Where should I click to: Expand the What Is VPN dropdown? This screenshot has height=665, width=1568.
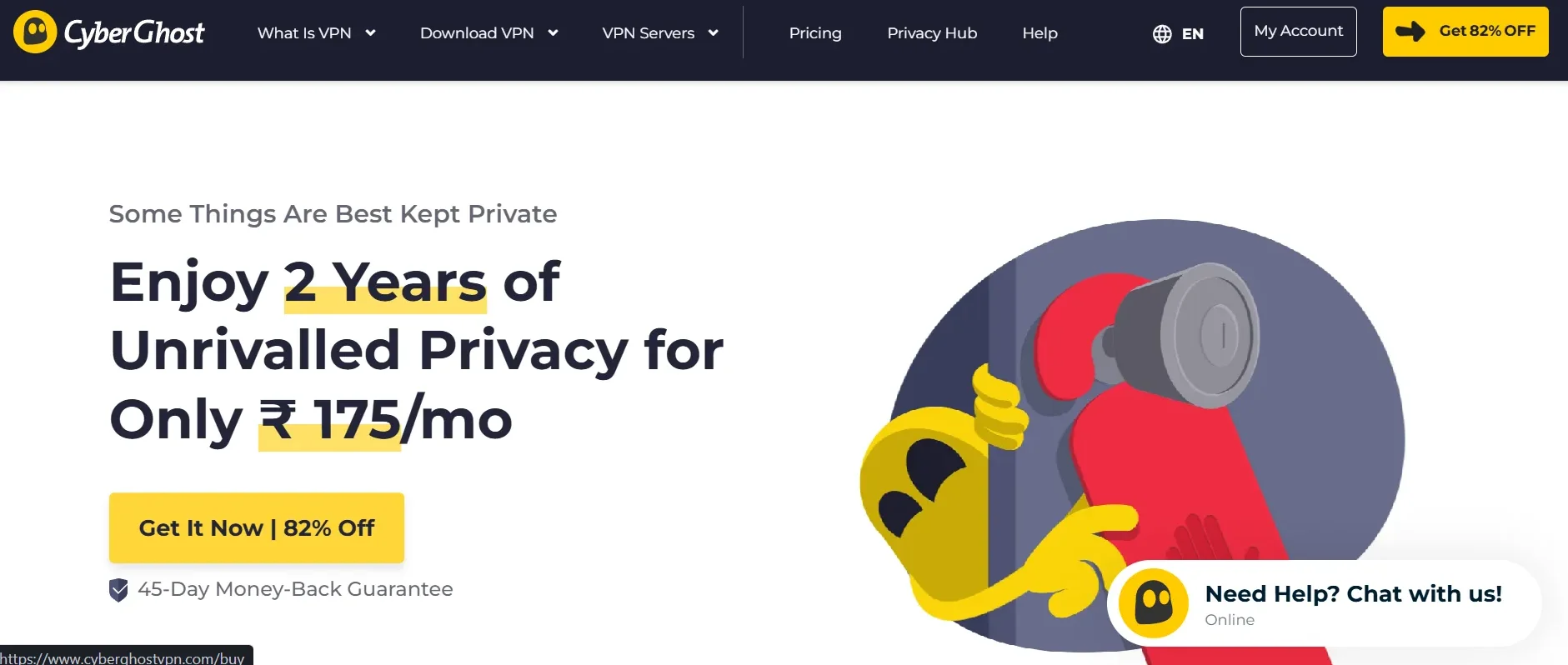tap(317, 32)
